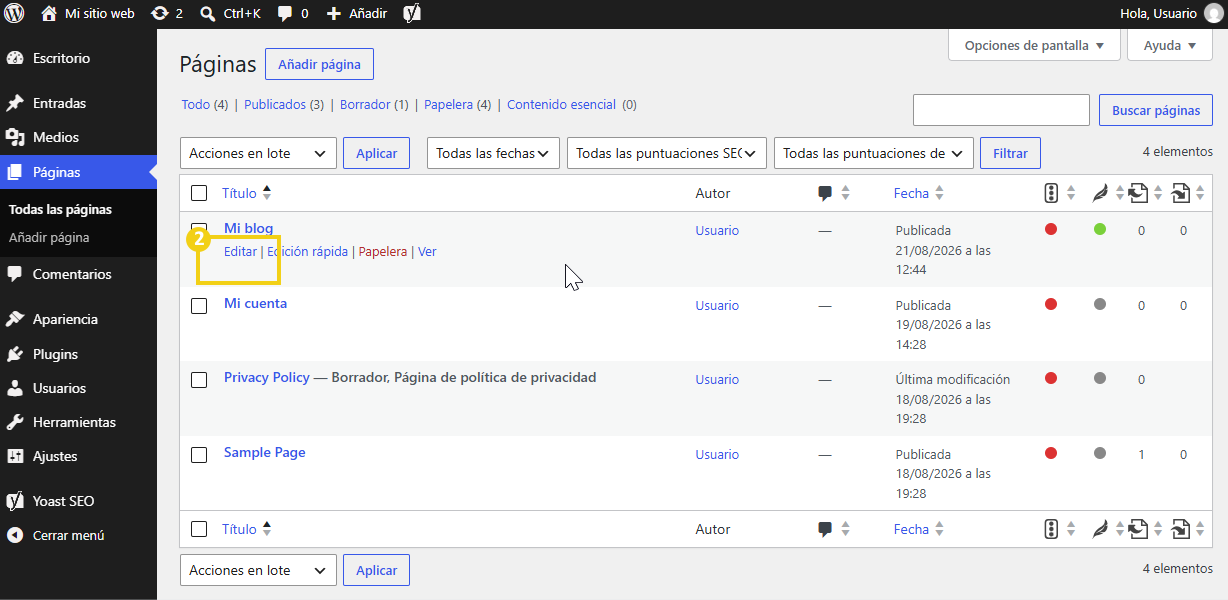Expand Opciones de pantalla panel
Viewport: 1228px width, 600px height.
tap(1034, 45)
